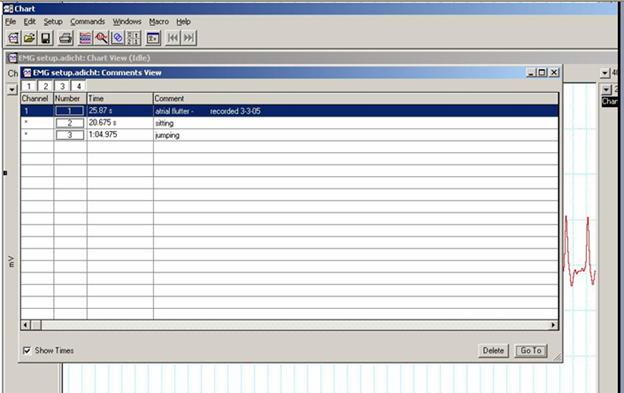Click the X-Y view toolbar icon
This screenshot has width=624, height=393.
point(118,38)
